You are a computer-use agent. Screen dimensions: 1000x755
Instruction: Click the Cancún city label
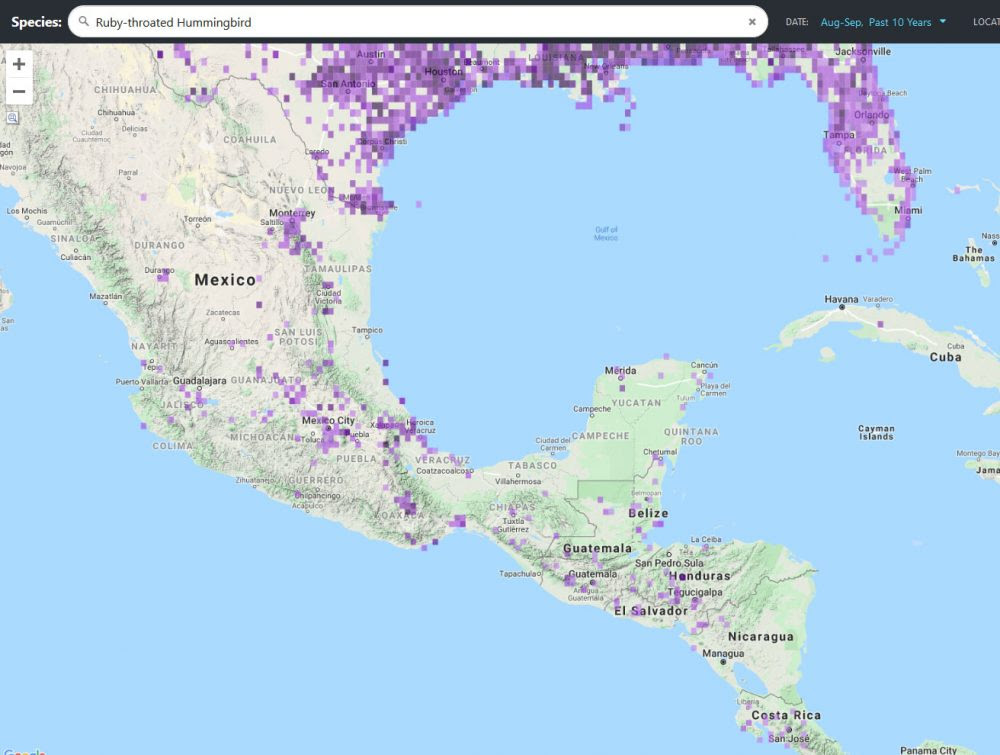pyautogui.click(x=704, y=365)
